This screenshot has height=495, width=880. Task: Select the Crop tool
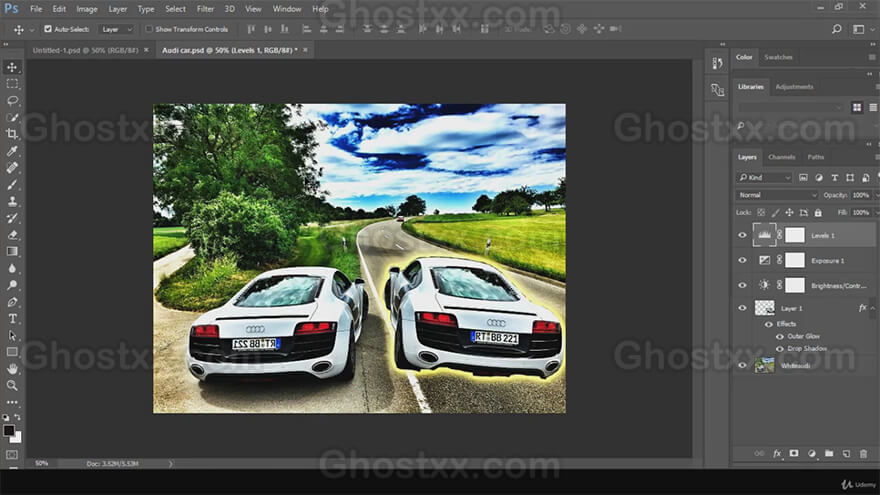pyautogui.click(x=12, y=134)
